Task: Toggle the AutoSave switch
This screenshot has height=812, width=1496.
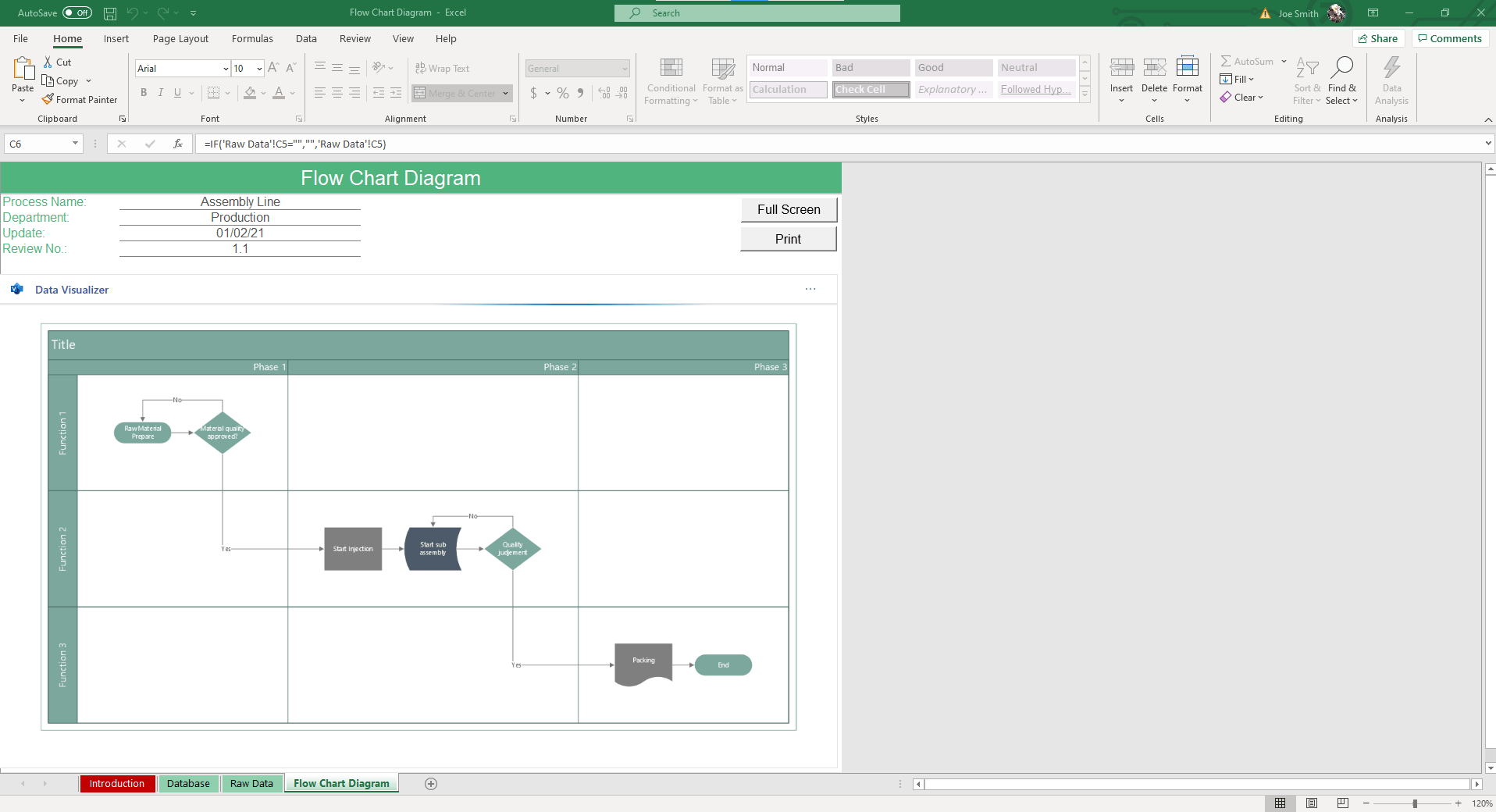Action: 77,13
